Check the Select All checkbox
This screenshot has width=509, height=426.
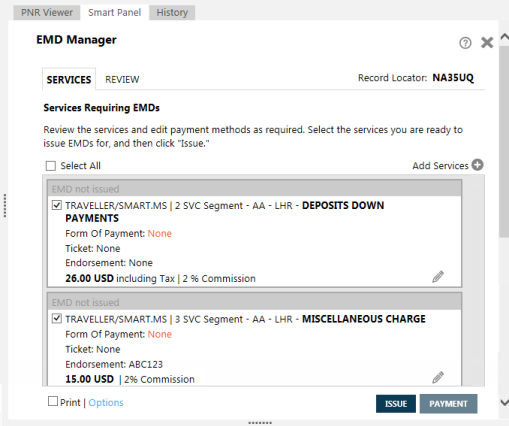point(51,166)
